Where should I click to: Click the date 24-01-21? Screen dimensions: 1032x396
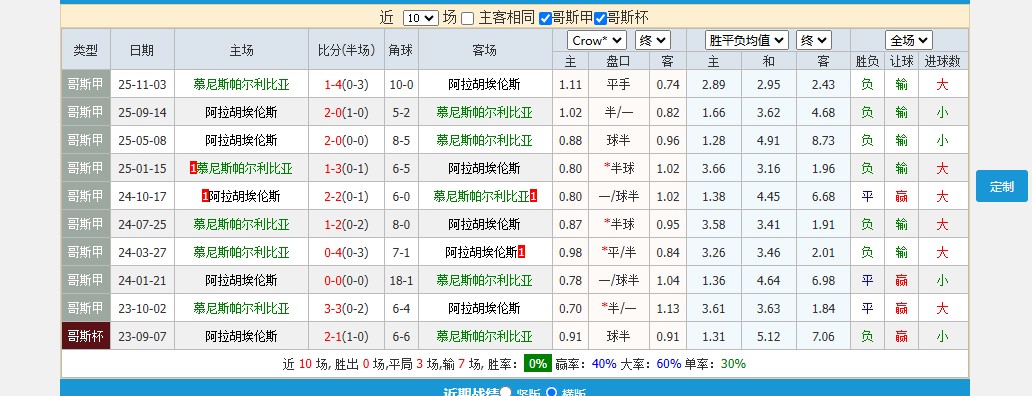click(x=142, y=280)
